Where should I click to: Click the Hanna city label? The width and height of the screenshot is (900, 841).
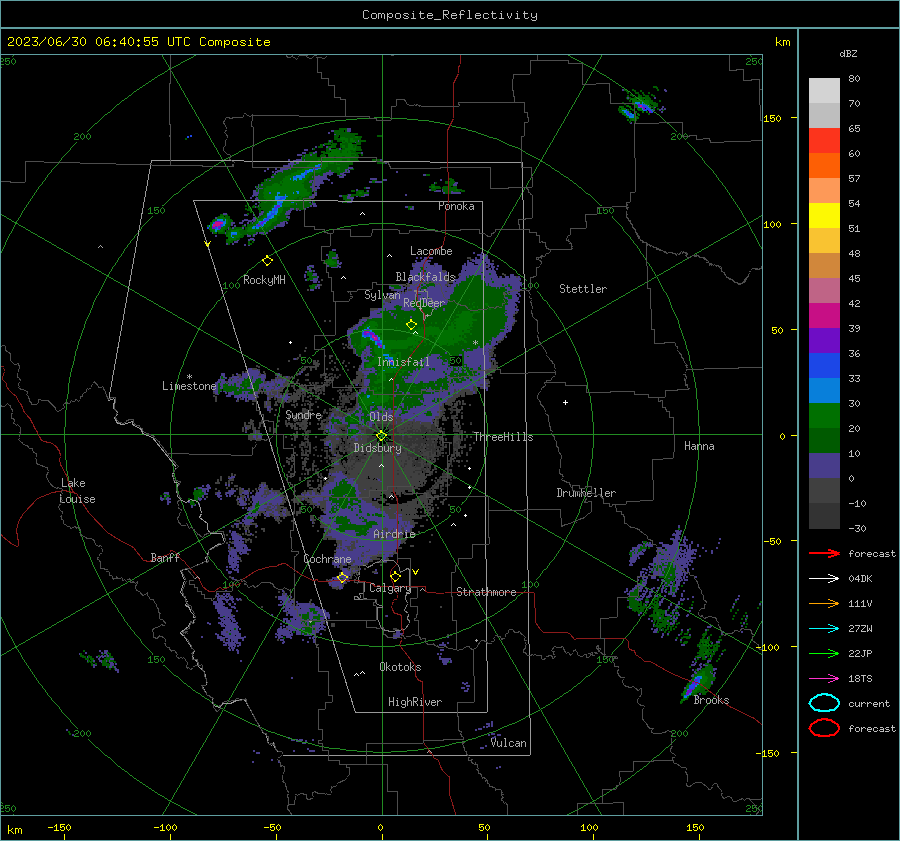point(699,446)
